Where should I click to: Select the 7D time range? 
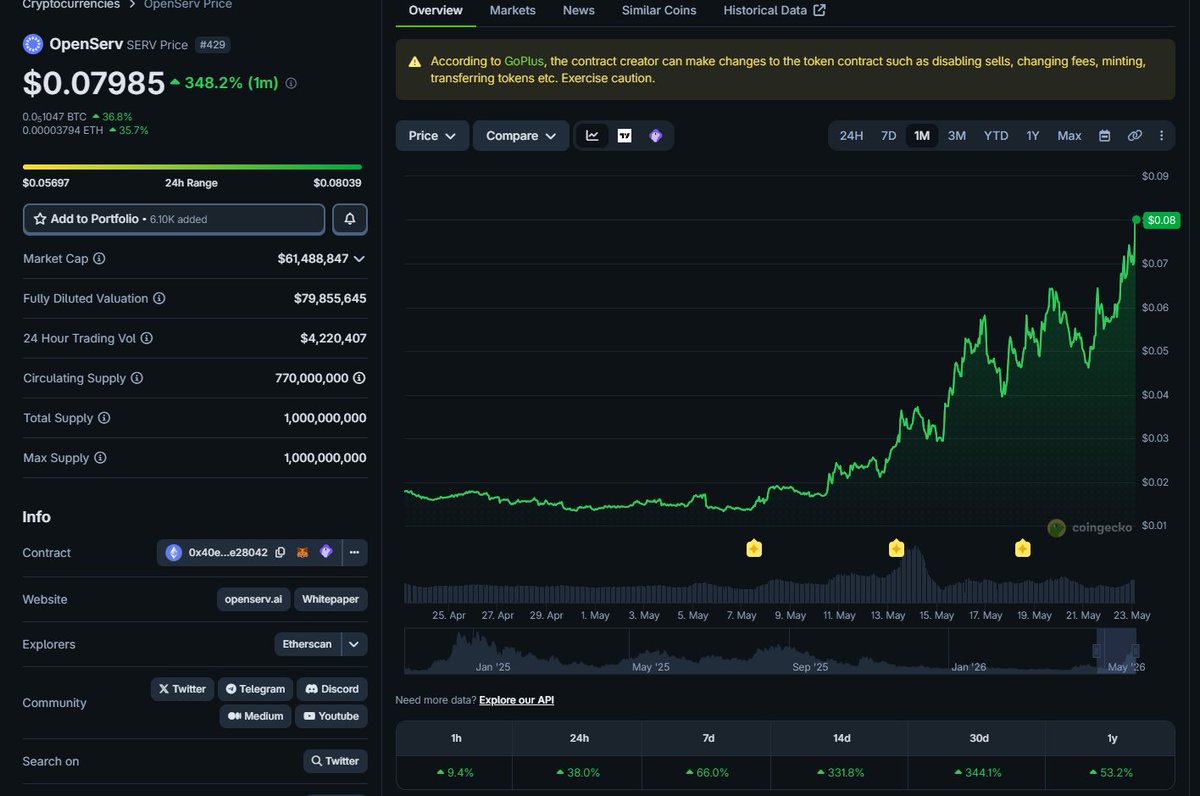[x=888, y=135]
